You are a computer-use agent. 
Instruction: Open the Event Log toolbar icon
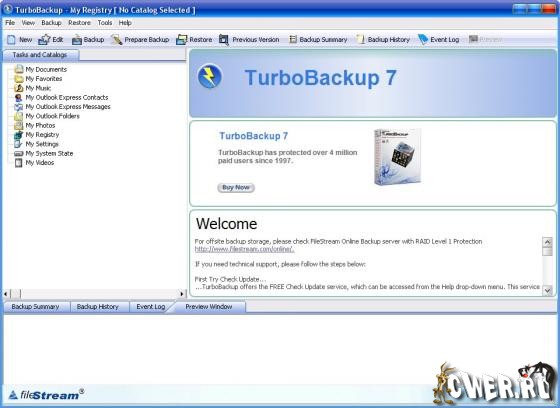423,40
